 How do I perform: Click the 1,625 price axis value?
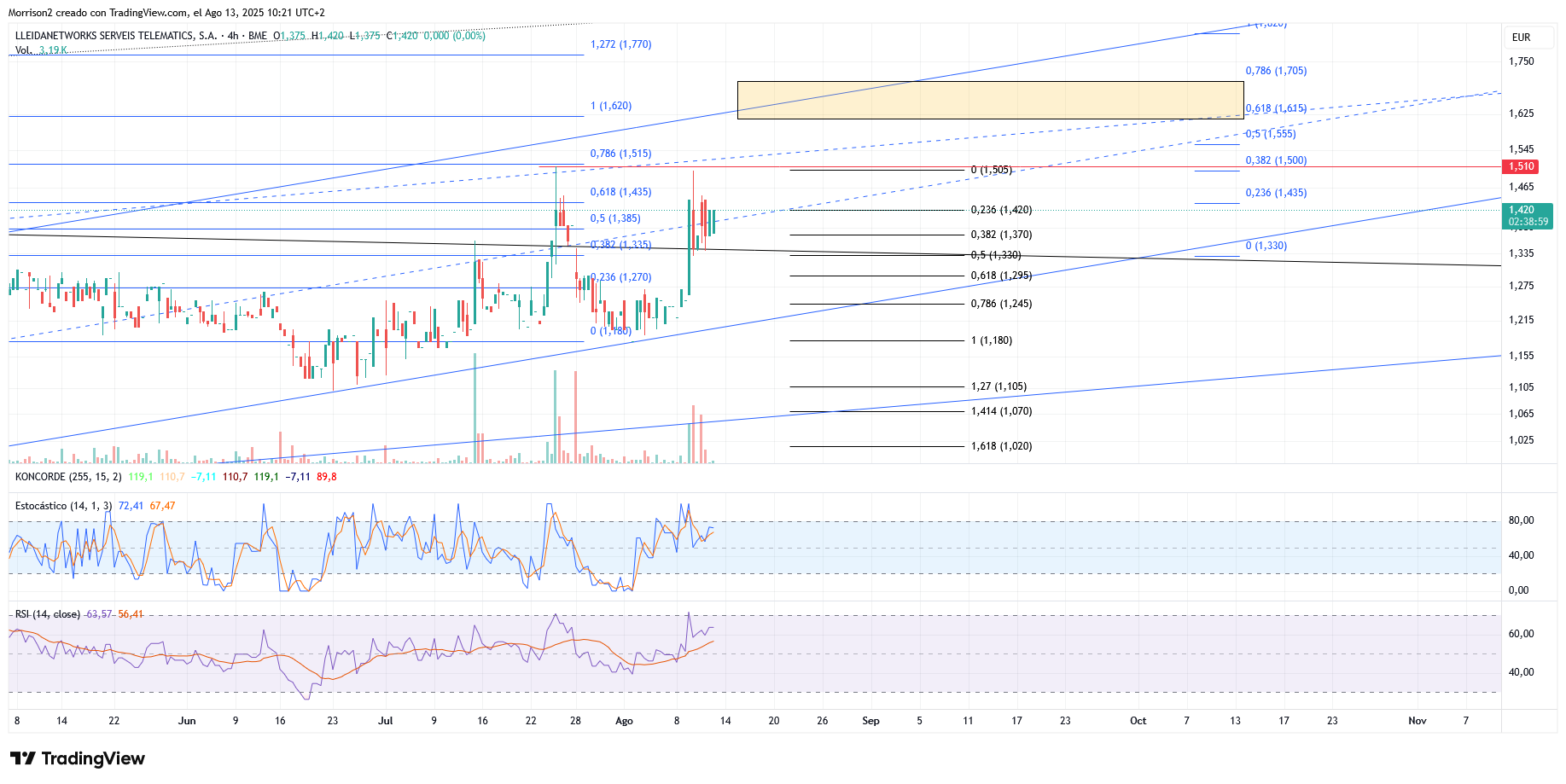[x=1522, y=113]
